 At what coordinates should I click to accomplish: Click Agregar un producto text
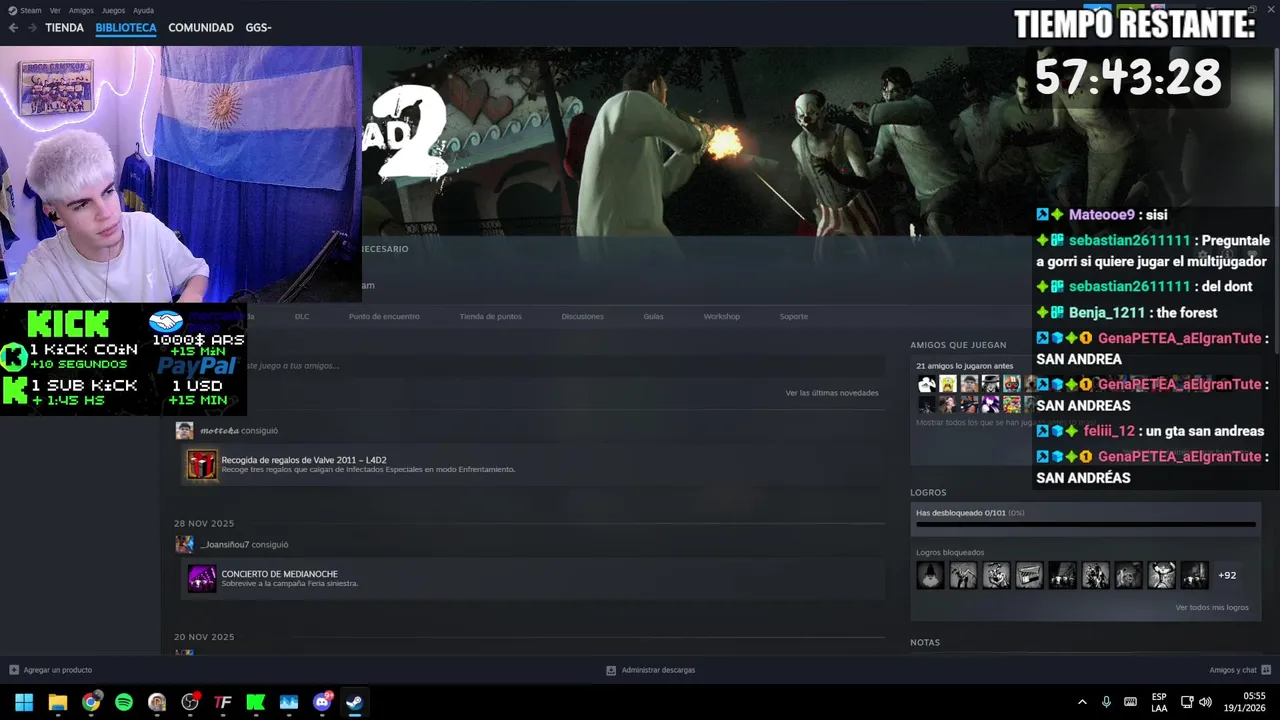[x=58, y=670]
